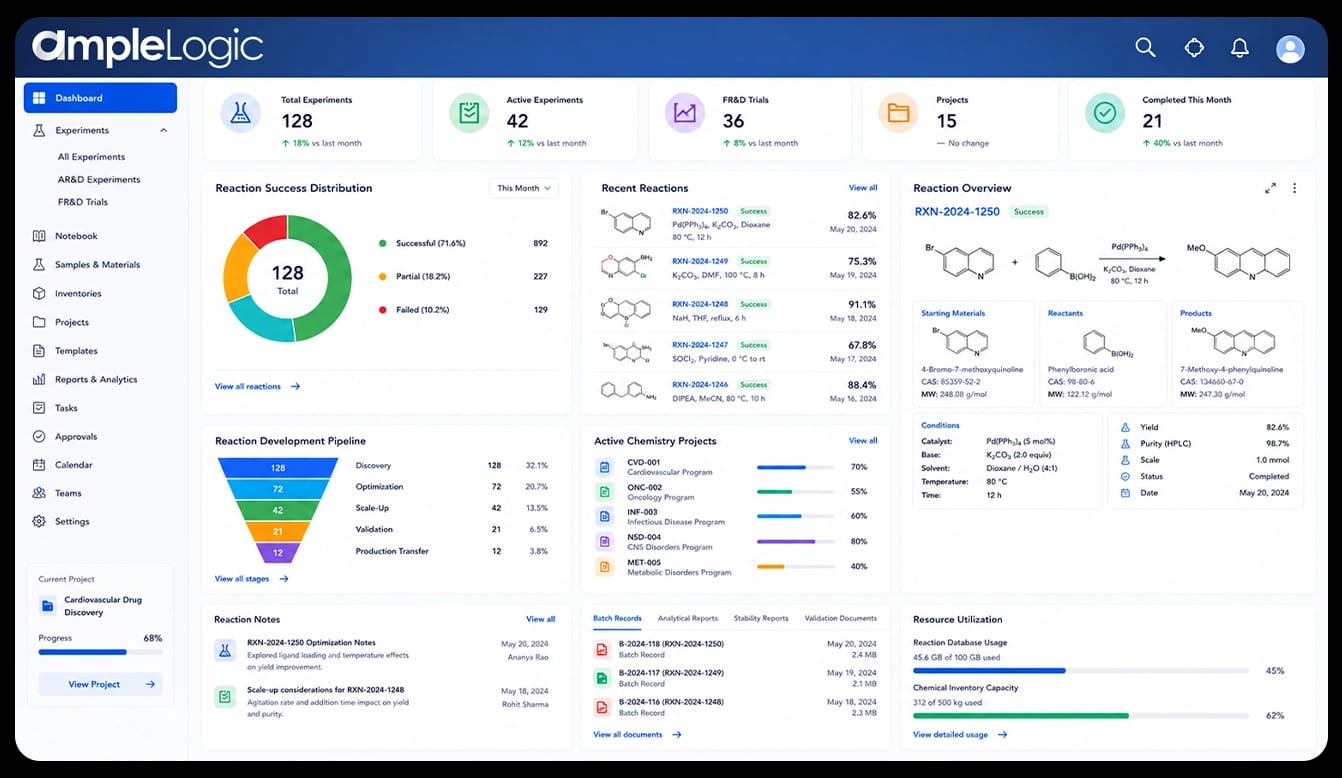Screen dimensions: 1342x778
Task: Click the Teams people icon
Action: pyautogui.click(x=39, y=493)
